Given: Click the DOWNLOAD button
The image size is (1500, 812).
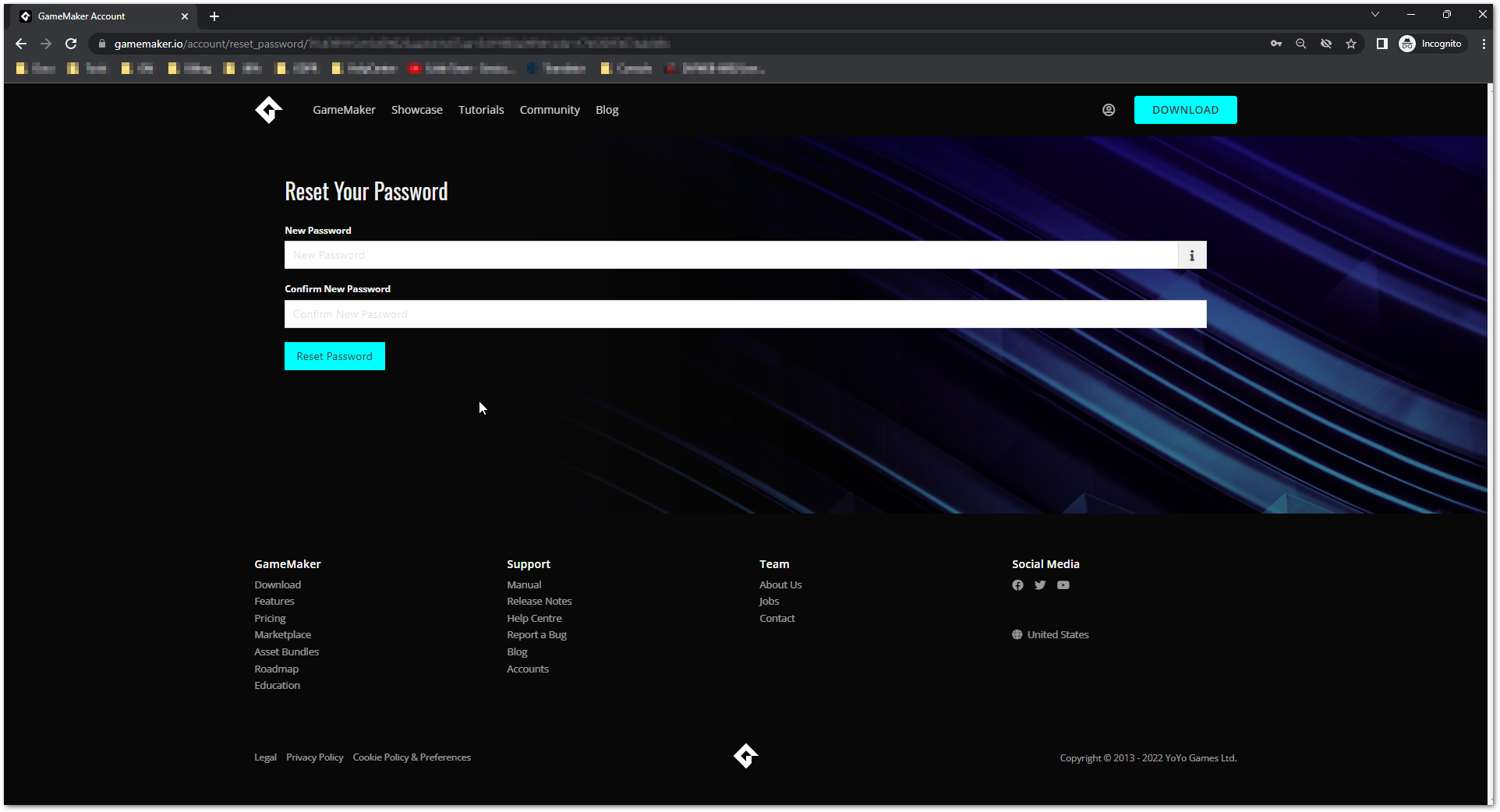Looking at the screenshot, I should pos(1184,110).
